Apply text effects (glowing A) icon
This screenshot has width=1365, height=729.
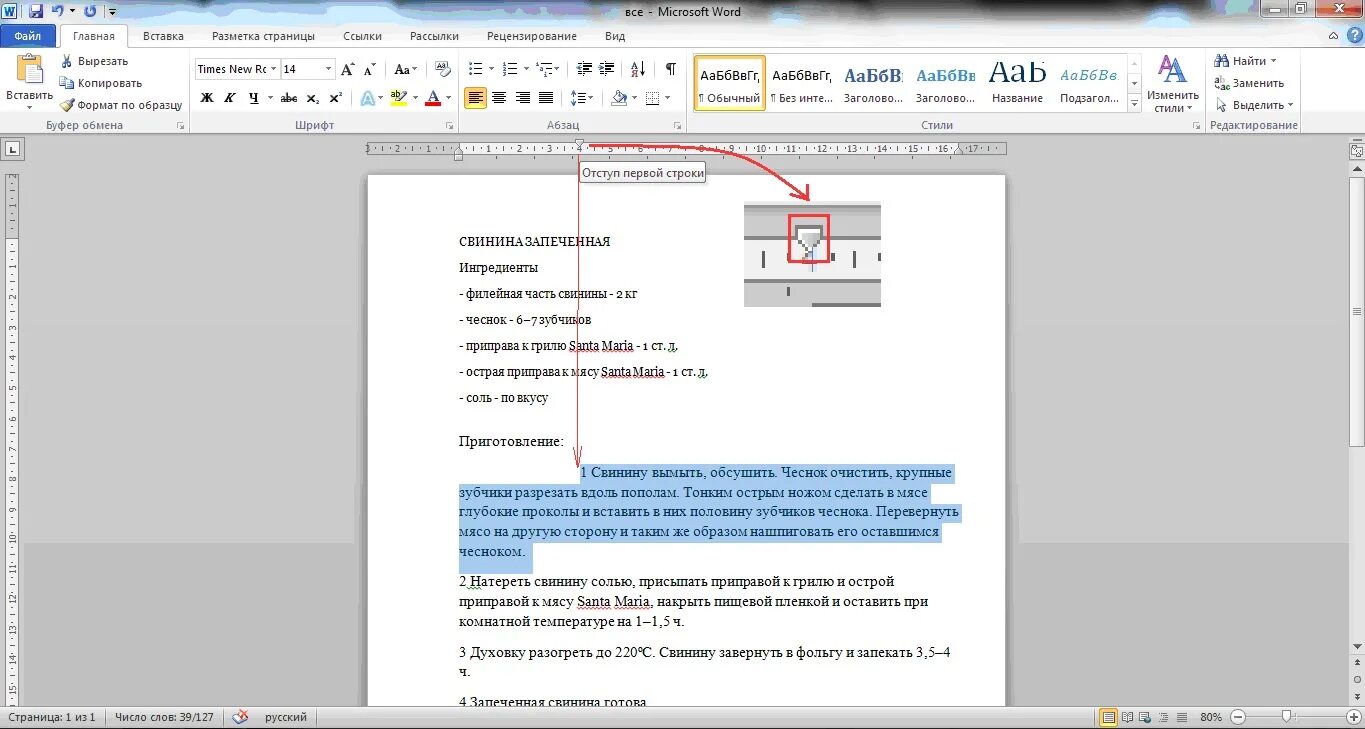(367, 98)
